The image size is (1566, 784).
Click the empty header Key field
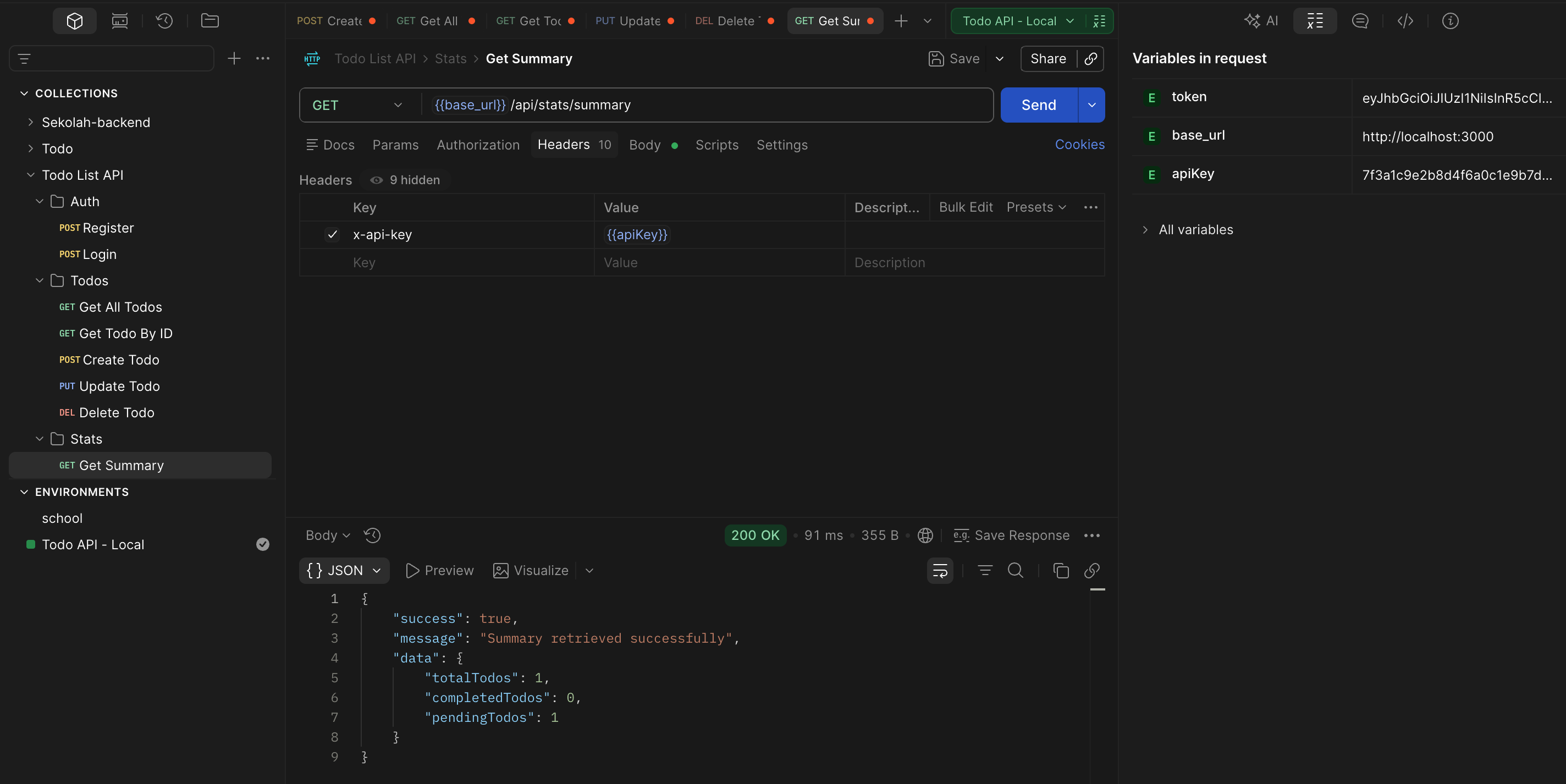point(472,263)
